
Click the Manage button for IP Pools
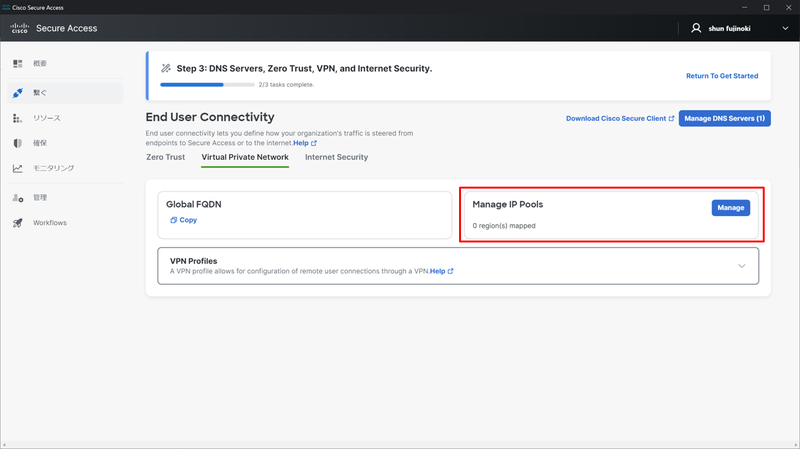[x=731, y=208]
